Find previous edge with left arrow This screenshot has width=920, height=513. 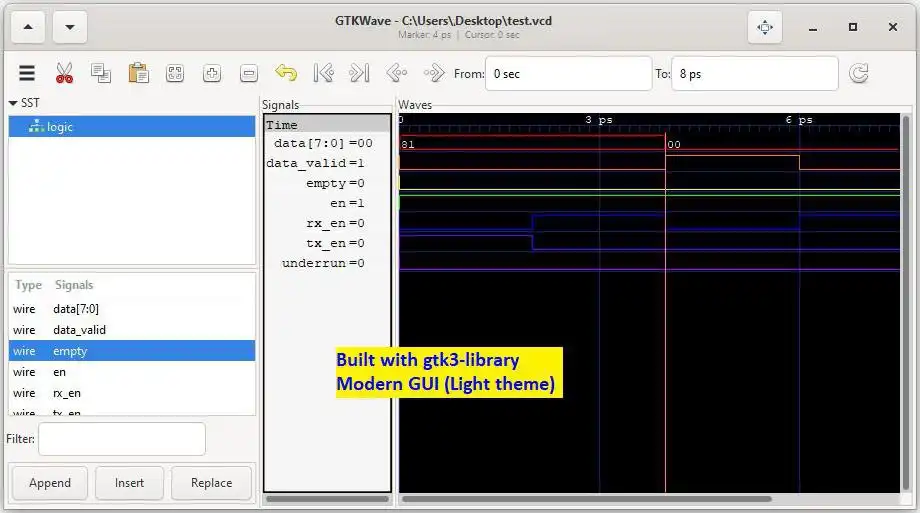click(x=397, y=73)
